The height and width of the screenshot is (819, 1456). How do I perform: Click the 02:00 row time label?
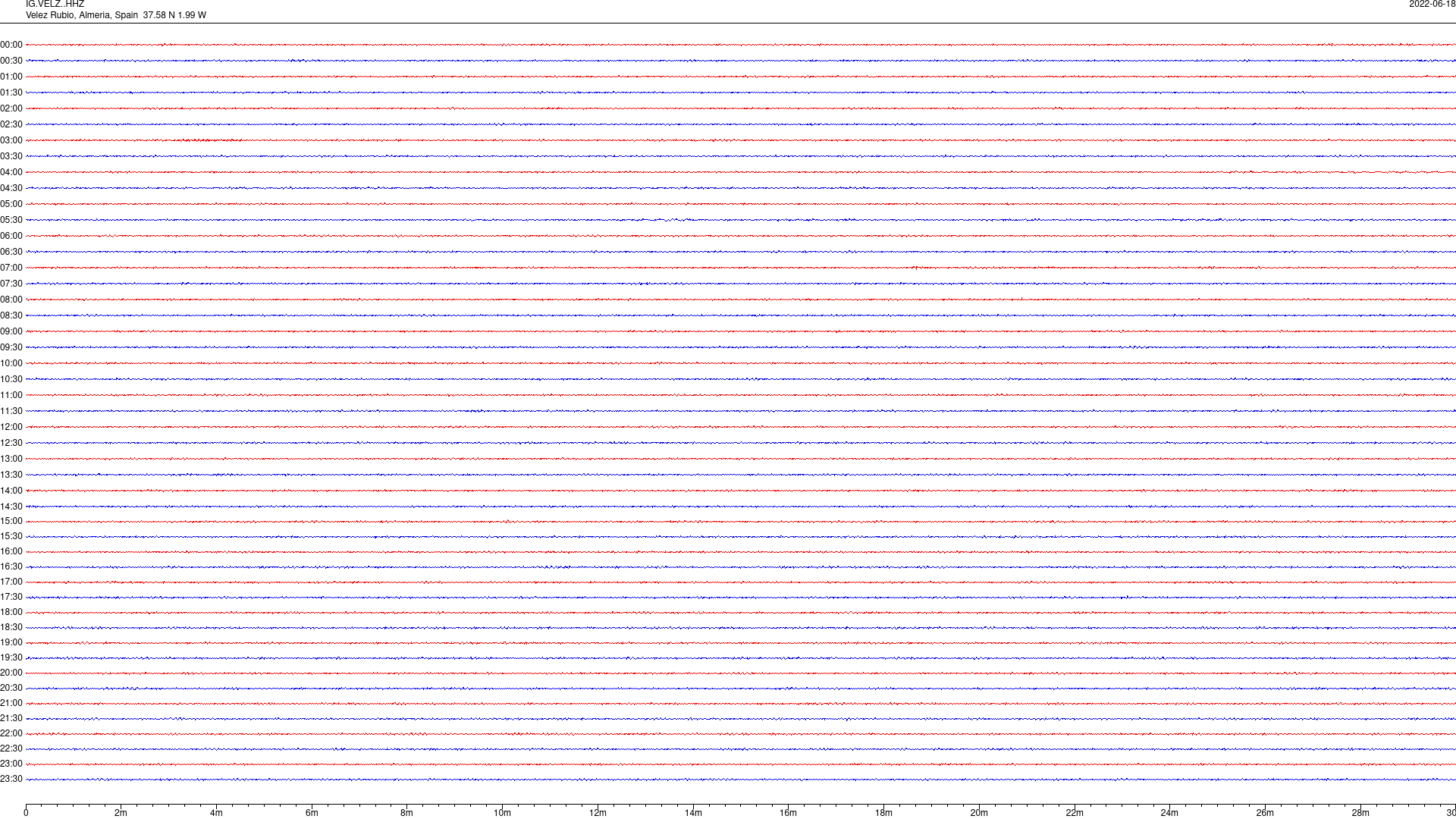(11, 108)
